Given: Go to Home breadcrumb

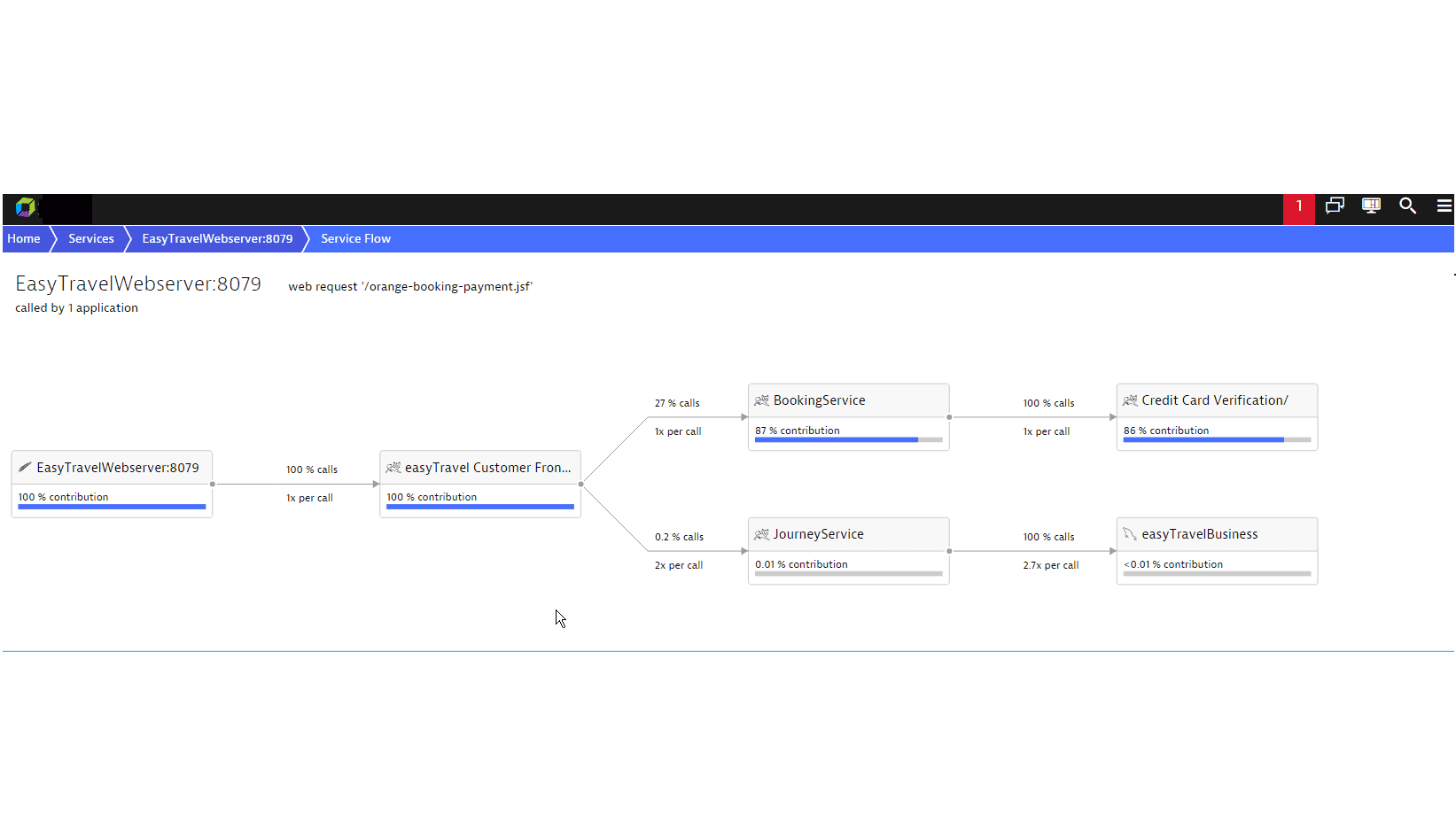Looking at the screenshot, I should pos(24,238).
